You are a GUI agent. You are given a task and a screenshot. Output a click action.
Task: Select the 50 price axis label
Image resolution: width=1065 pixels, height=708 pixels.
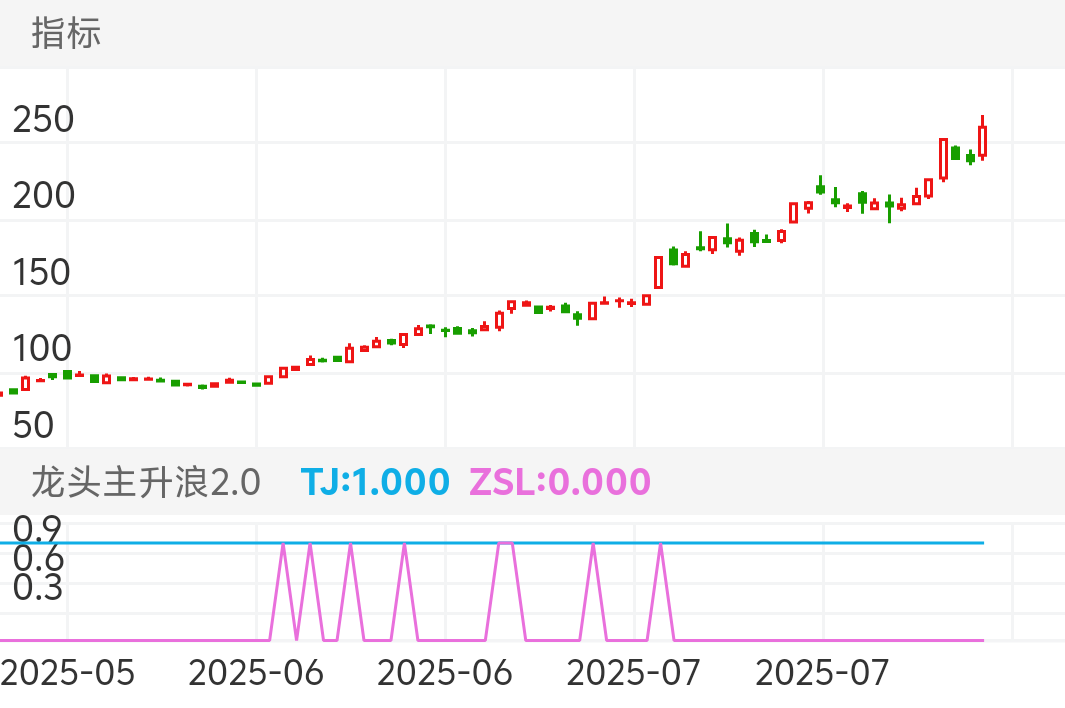tap(33, 425)
